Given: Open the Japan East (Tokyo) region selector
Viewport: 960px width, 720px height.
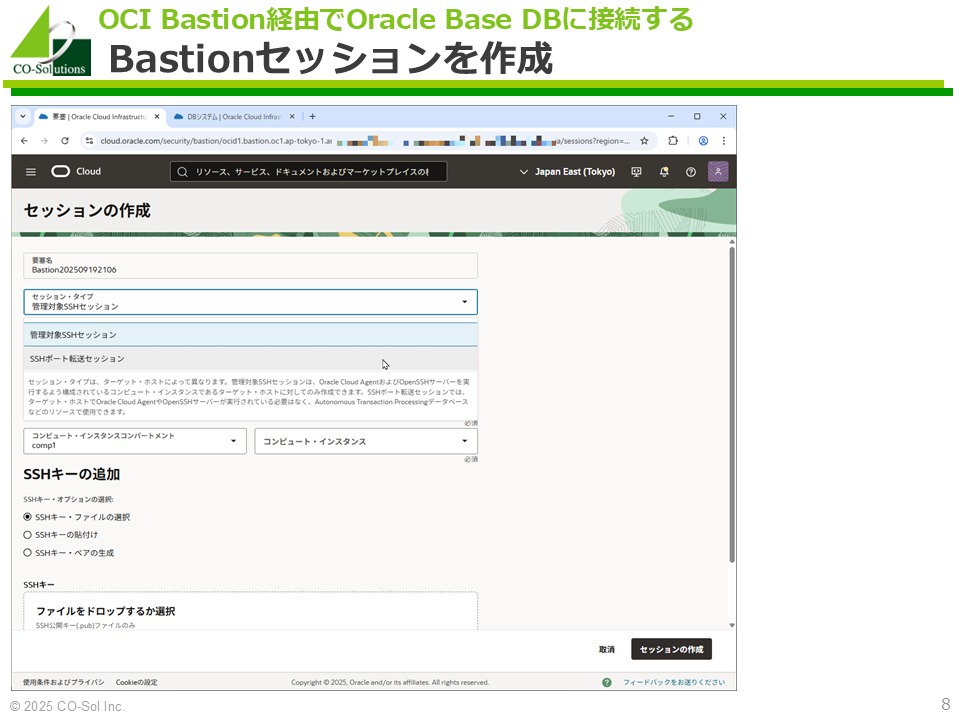Looking at the screenshot, I should [567, 172].
